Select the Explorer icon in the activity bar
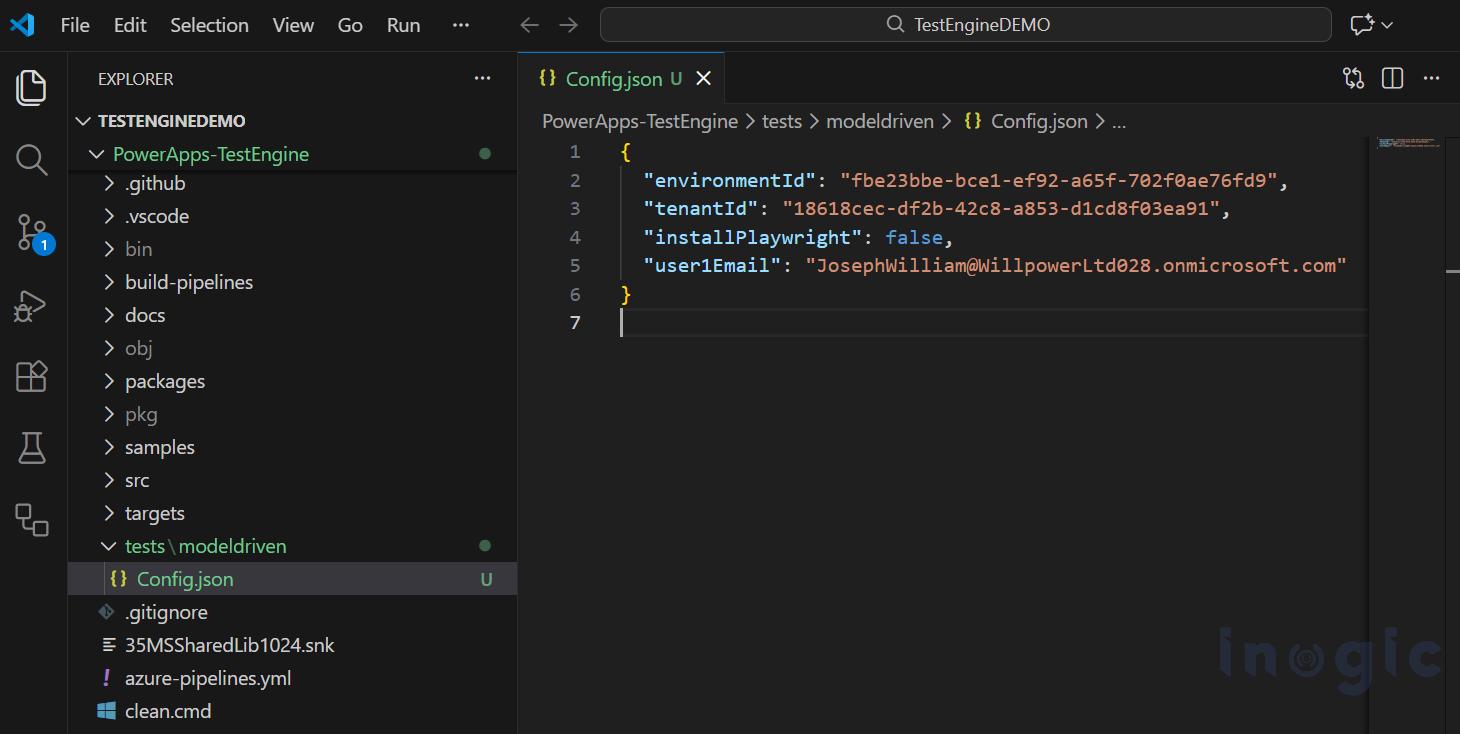The height and width of the screenshot is (734, 1460). pyautogui.click(x=31, y=88)
